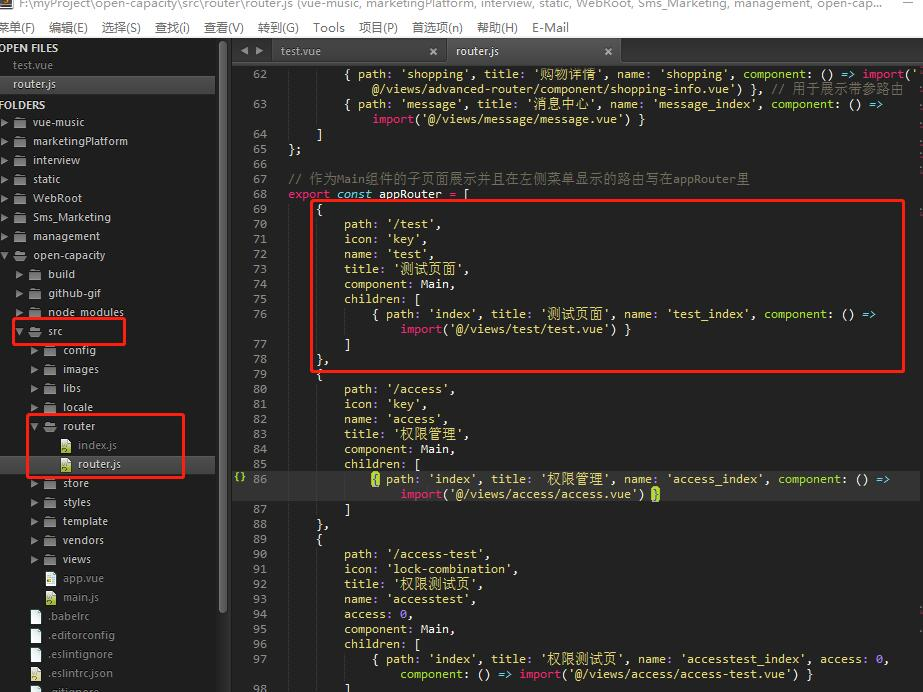Viewport: 923px width, 692px height.
Task: Click the .eslintrc.json file icon
Action: pyautogui.click(x=36, y=673)
